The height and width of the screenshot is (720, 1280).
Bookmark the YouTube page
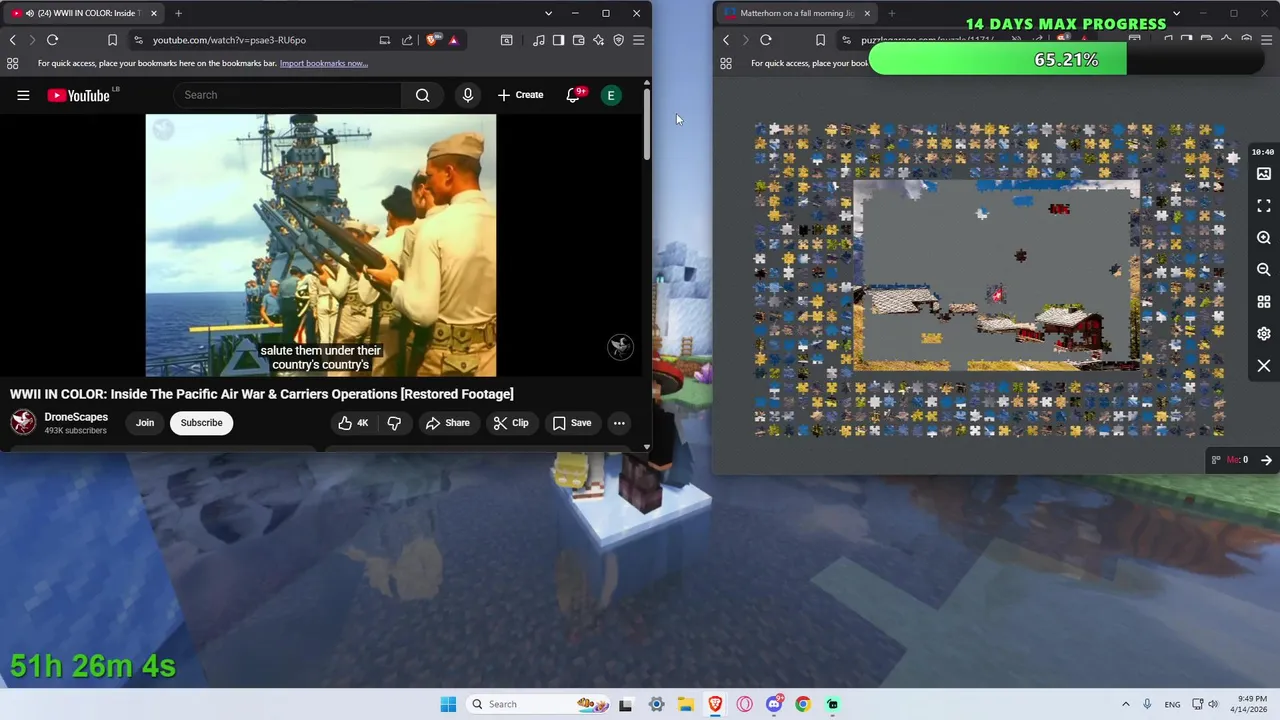[112, 40]
